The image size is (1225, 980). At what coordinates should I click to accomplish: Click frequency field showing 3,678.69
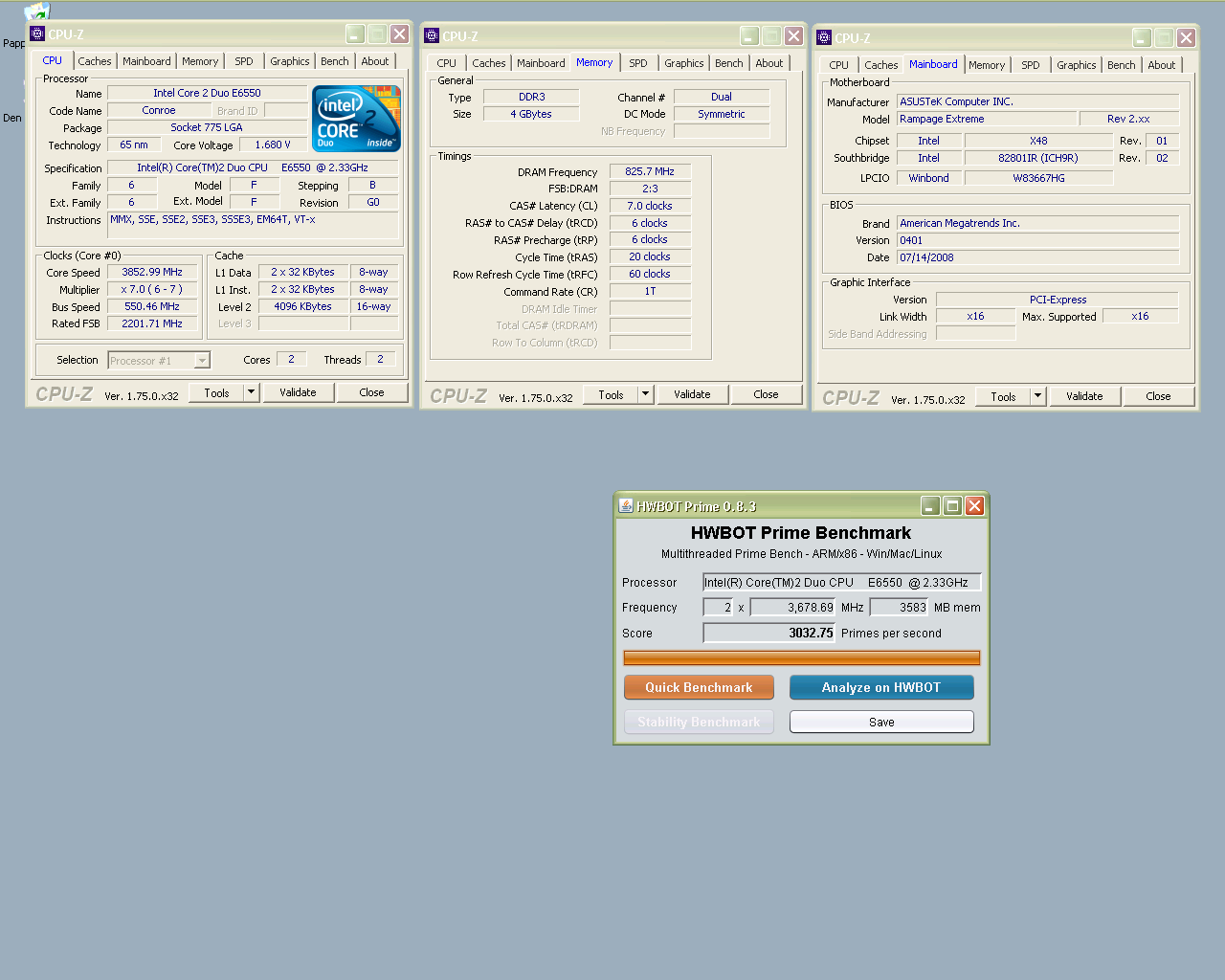tap(793, 607)
